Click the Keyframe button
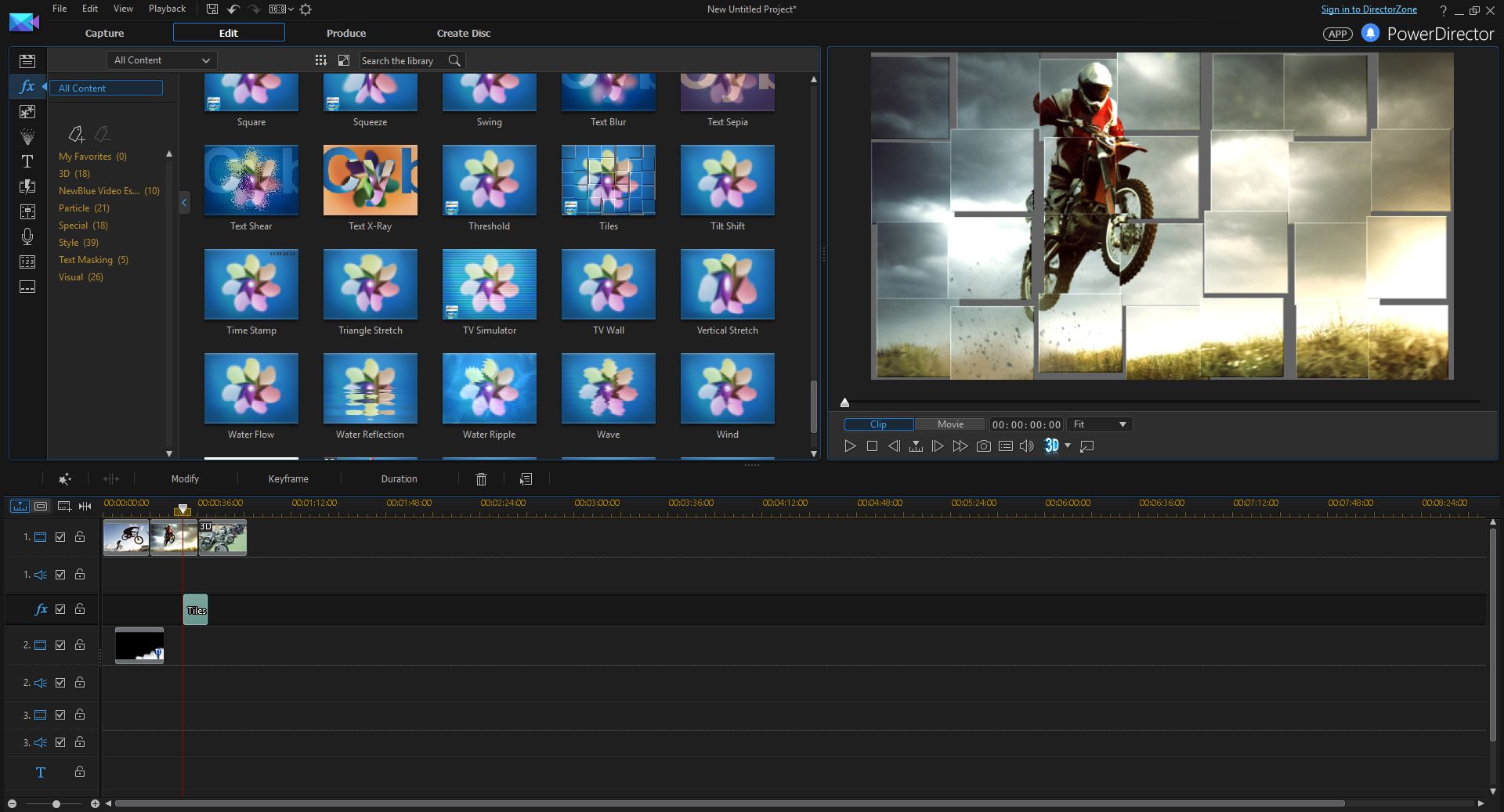 click(x=288, y=478)
